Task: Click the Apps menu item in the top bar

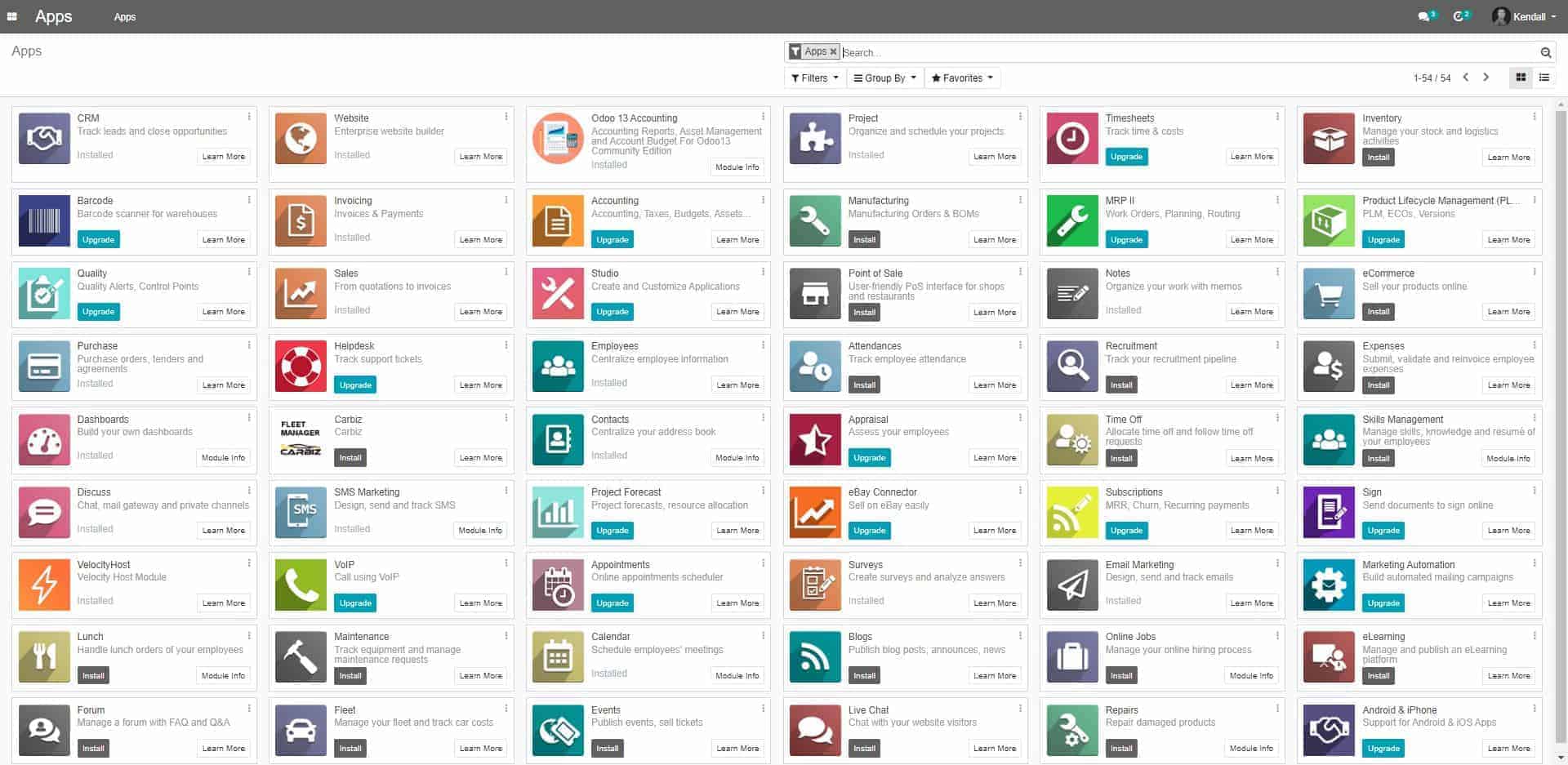Action: pos(125,16)
